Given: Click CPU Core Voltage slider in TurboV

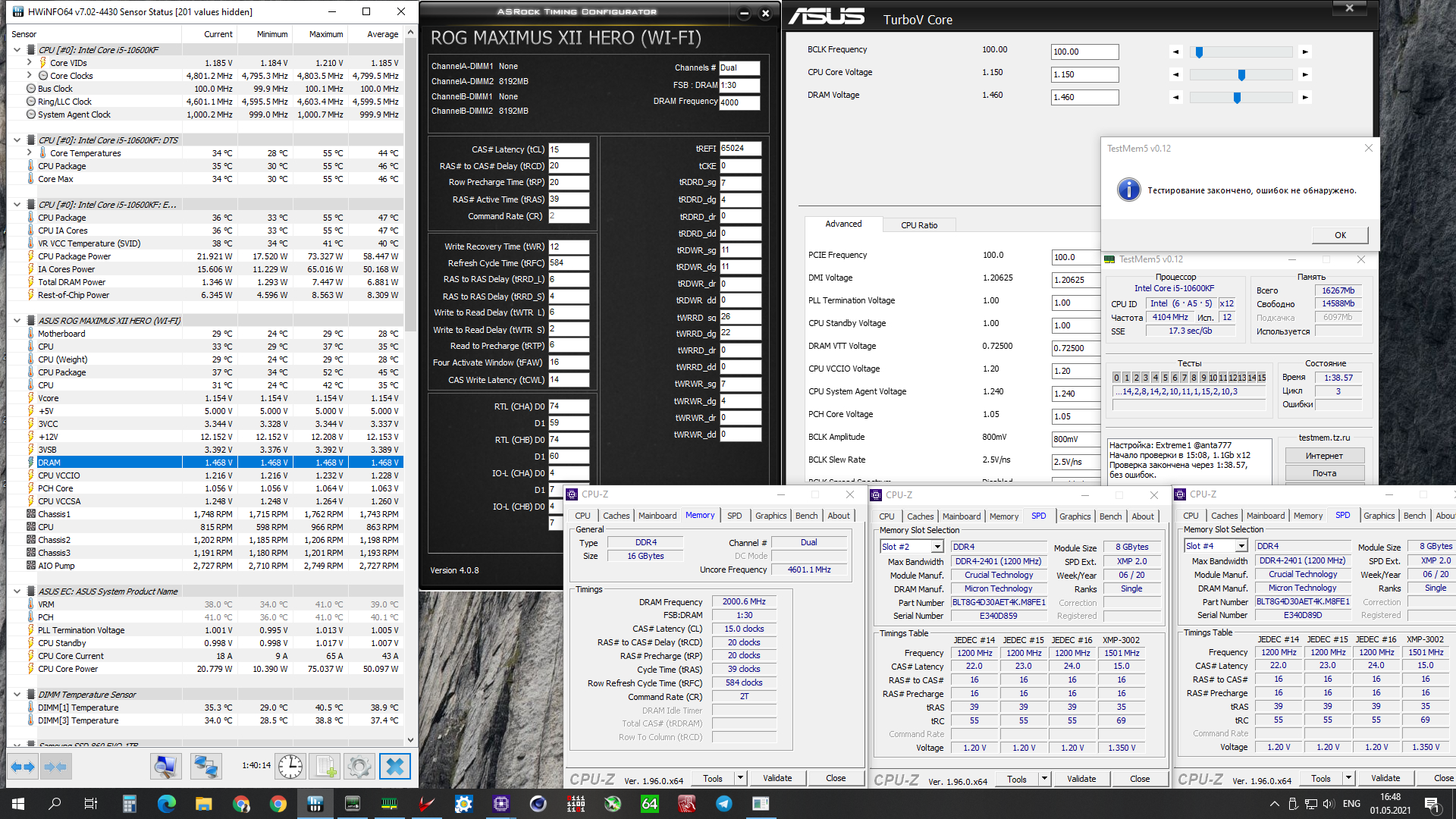Looking at the screenshot, I should tap(1241, 75).
